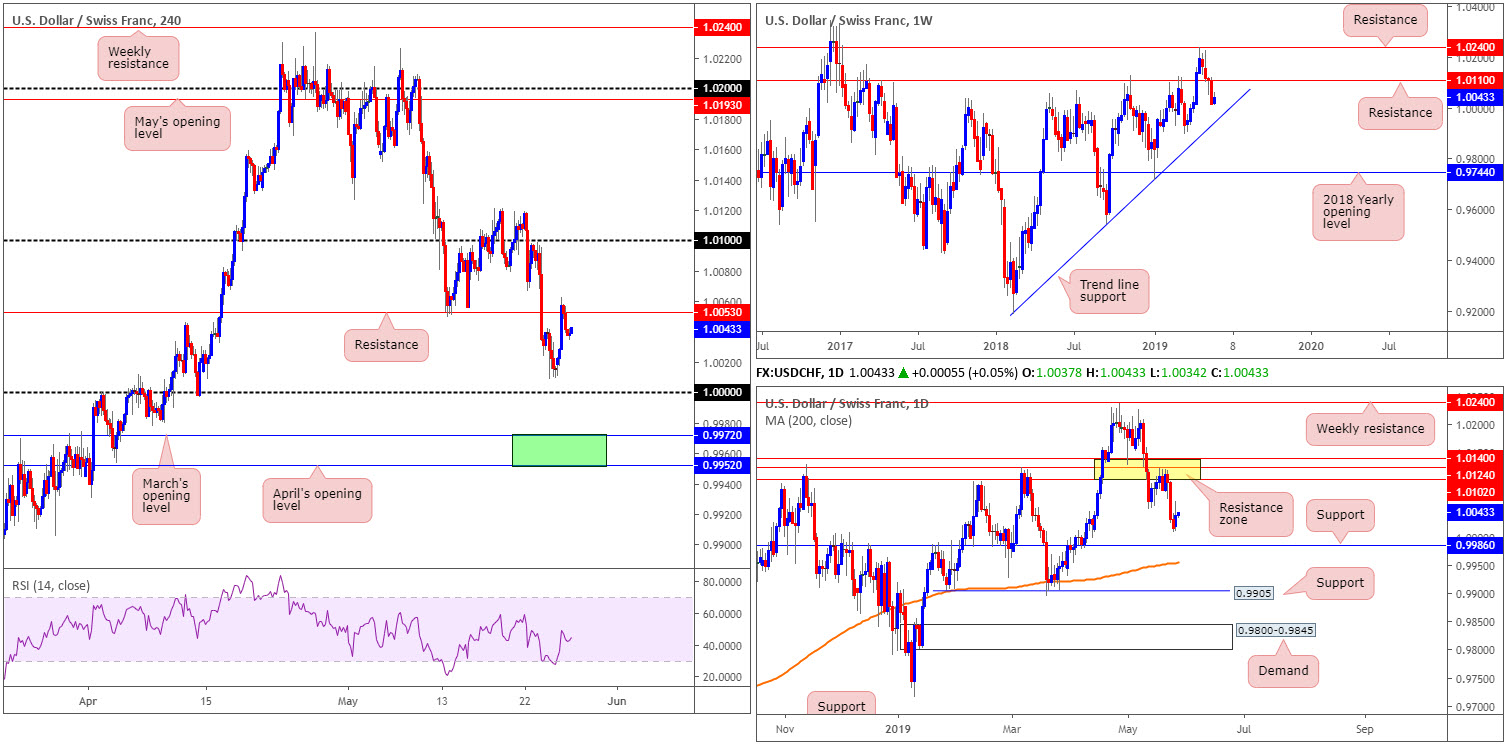Select the blue 1.00433 label on daily chart
The height and width of the screenshot is (746, 1507).
pyautogui.click(x=1475, y=512)
